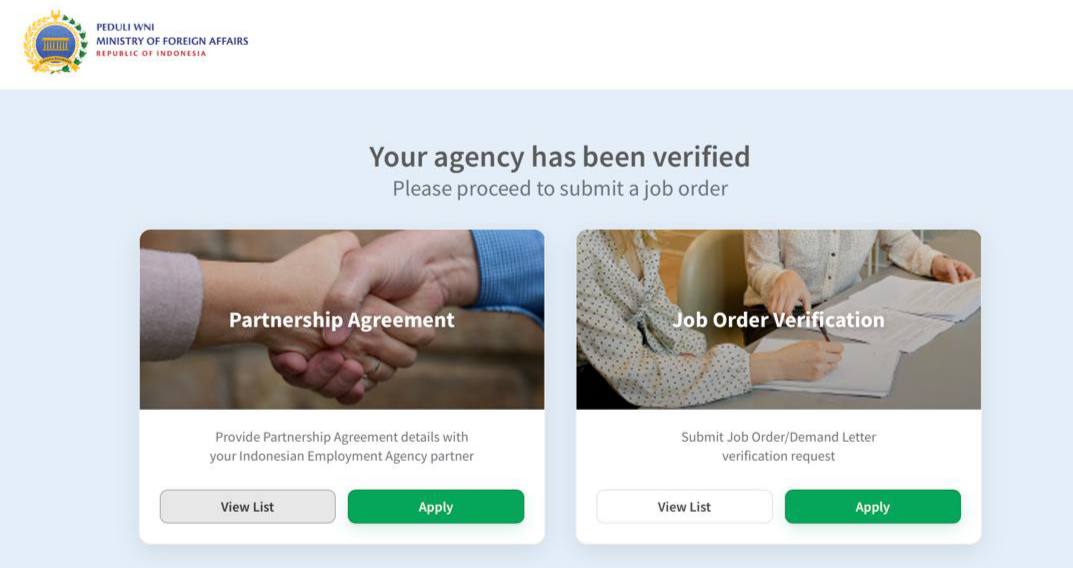Click the Partnership Agreement description text
Viewport: 1073px width, 568px height.
tap(341, 446)
